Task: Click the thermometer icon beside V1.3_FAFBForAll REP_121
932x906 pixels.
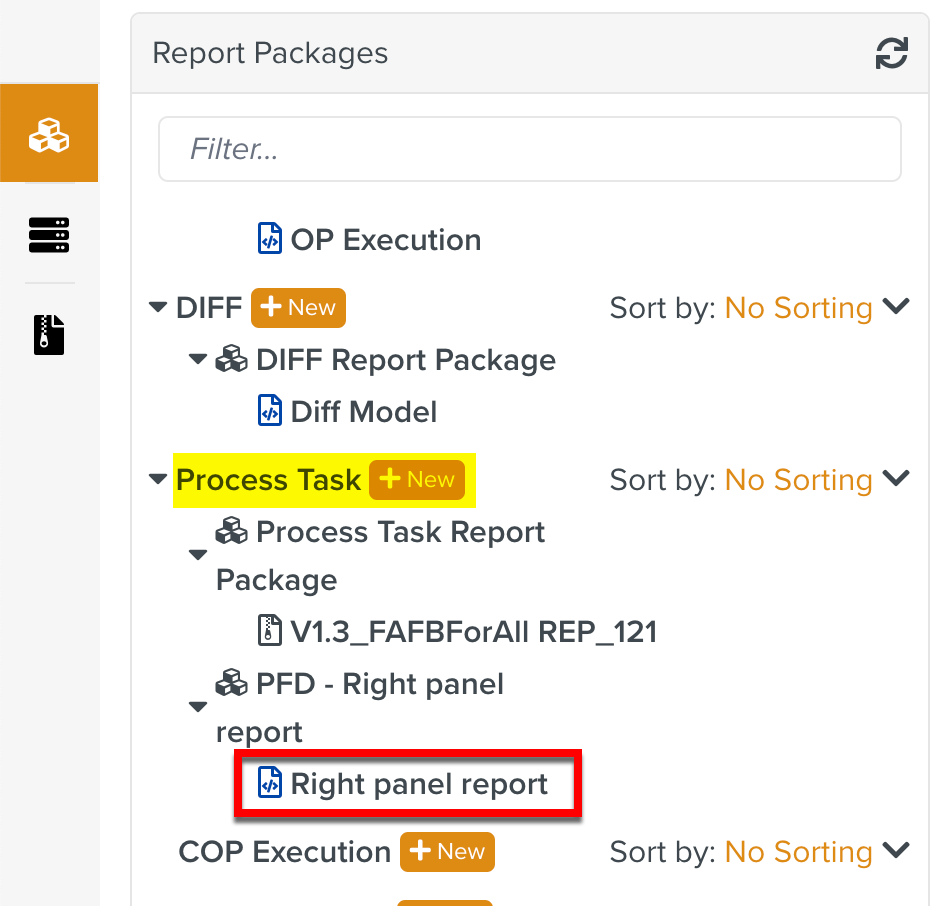Action: (268, 631)
